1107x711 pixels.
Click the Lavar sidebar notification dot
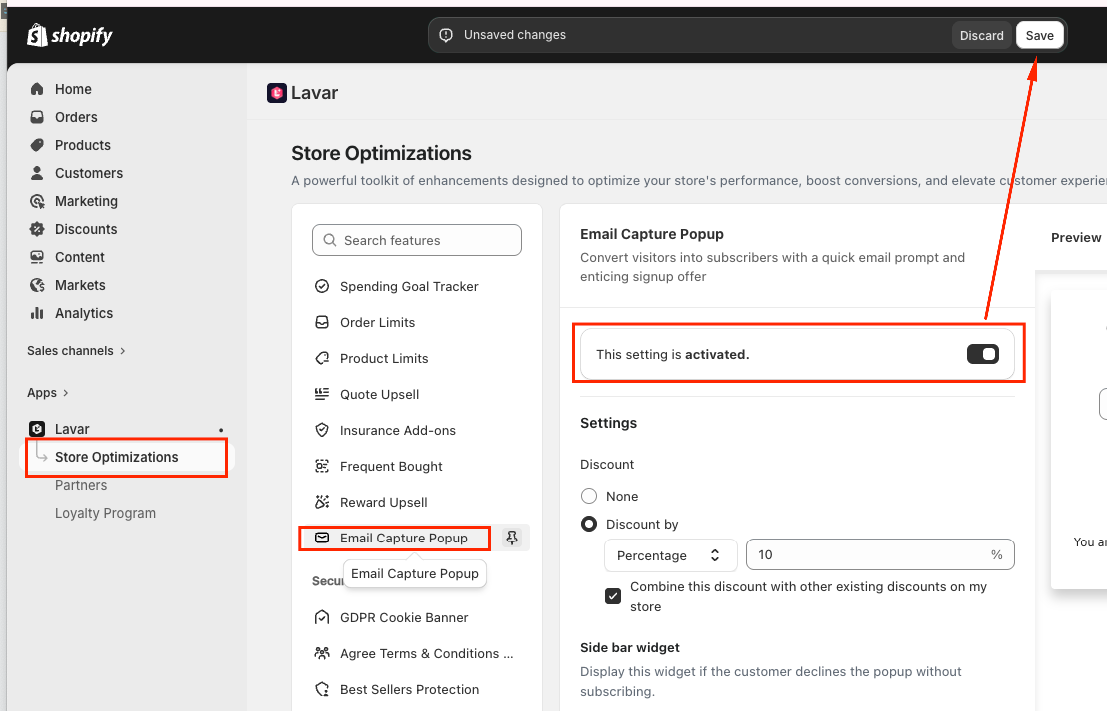pyautogui.click(x=221, y=430)
